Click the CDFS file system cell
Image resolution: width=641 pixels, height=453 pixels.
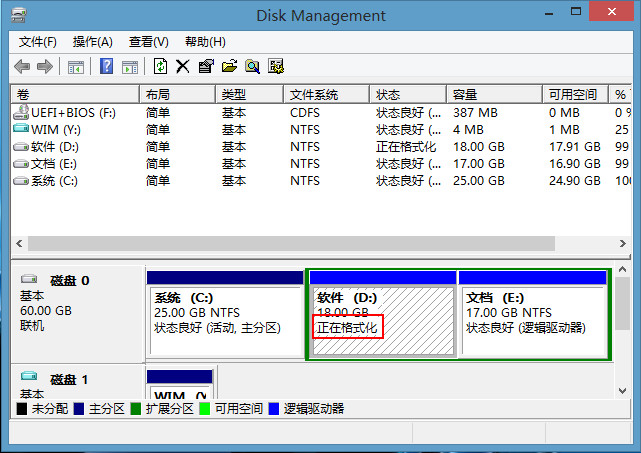[305, 113]
